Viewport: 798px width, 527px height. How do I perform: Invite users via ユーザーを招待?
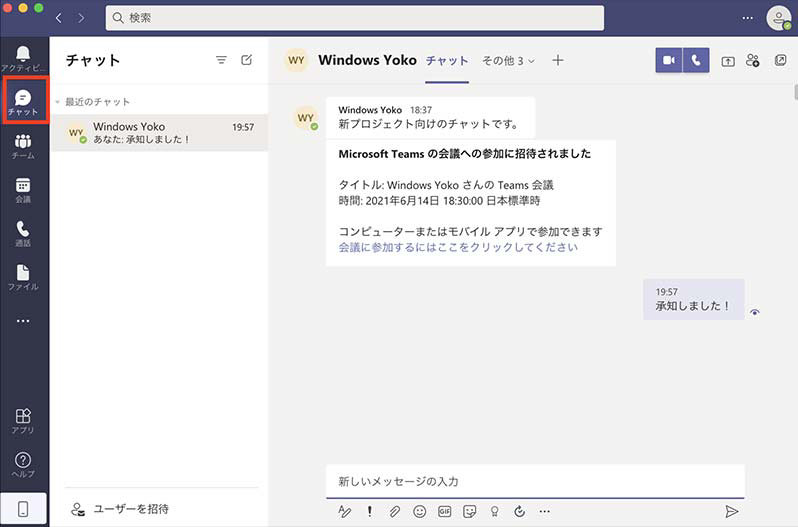click(x=120, y=509)
